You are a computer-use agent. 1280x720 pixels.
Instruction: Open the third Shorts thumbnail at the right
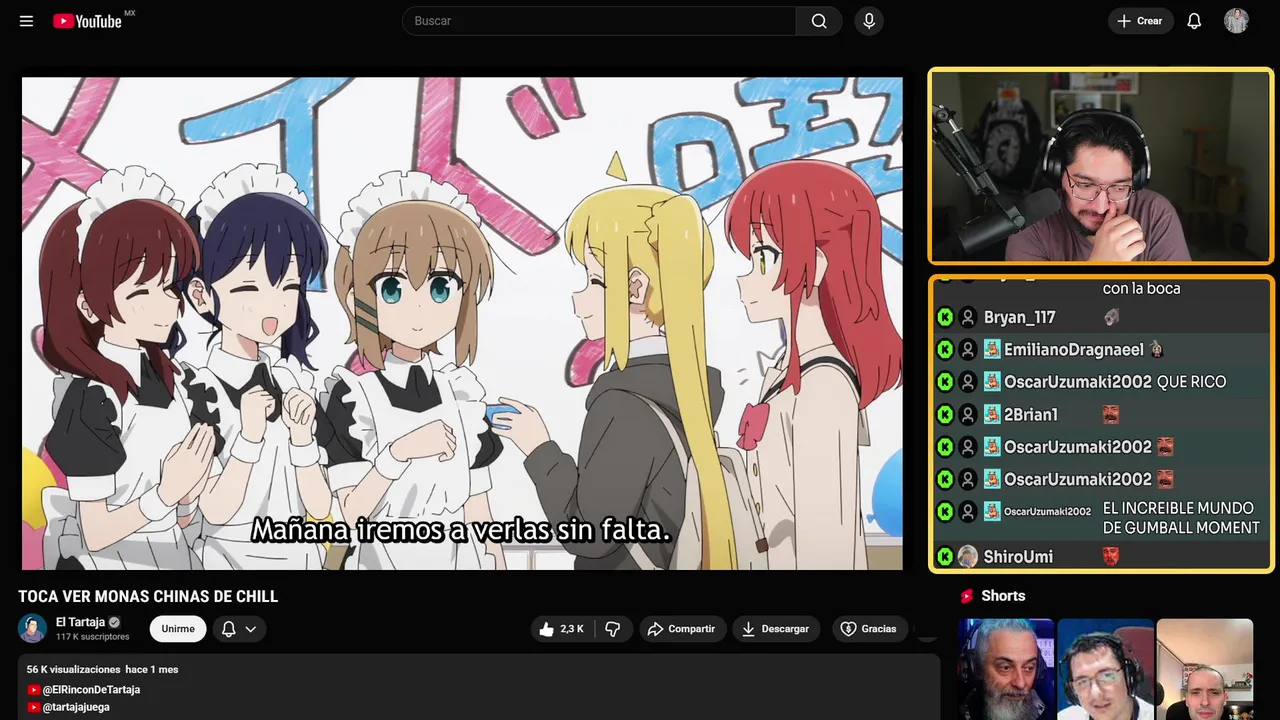1204,669
